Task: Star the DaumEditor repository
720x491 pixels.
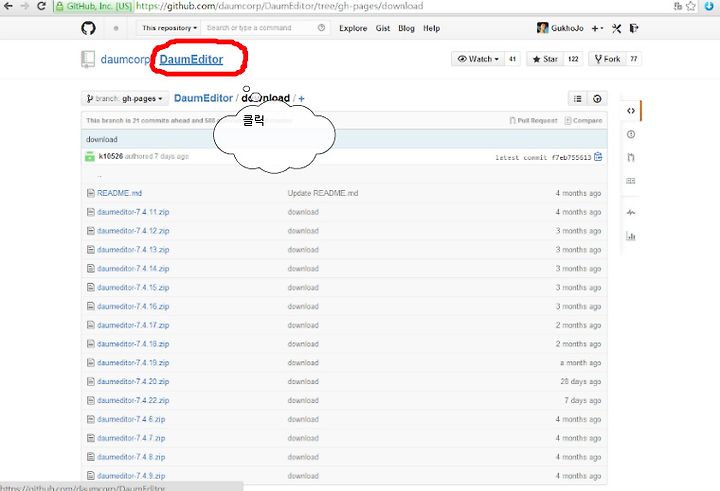Action: point(545,59)
